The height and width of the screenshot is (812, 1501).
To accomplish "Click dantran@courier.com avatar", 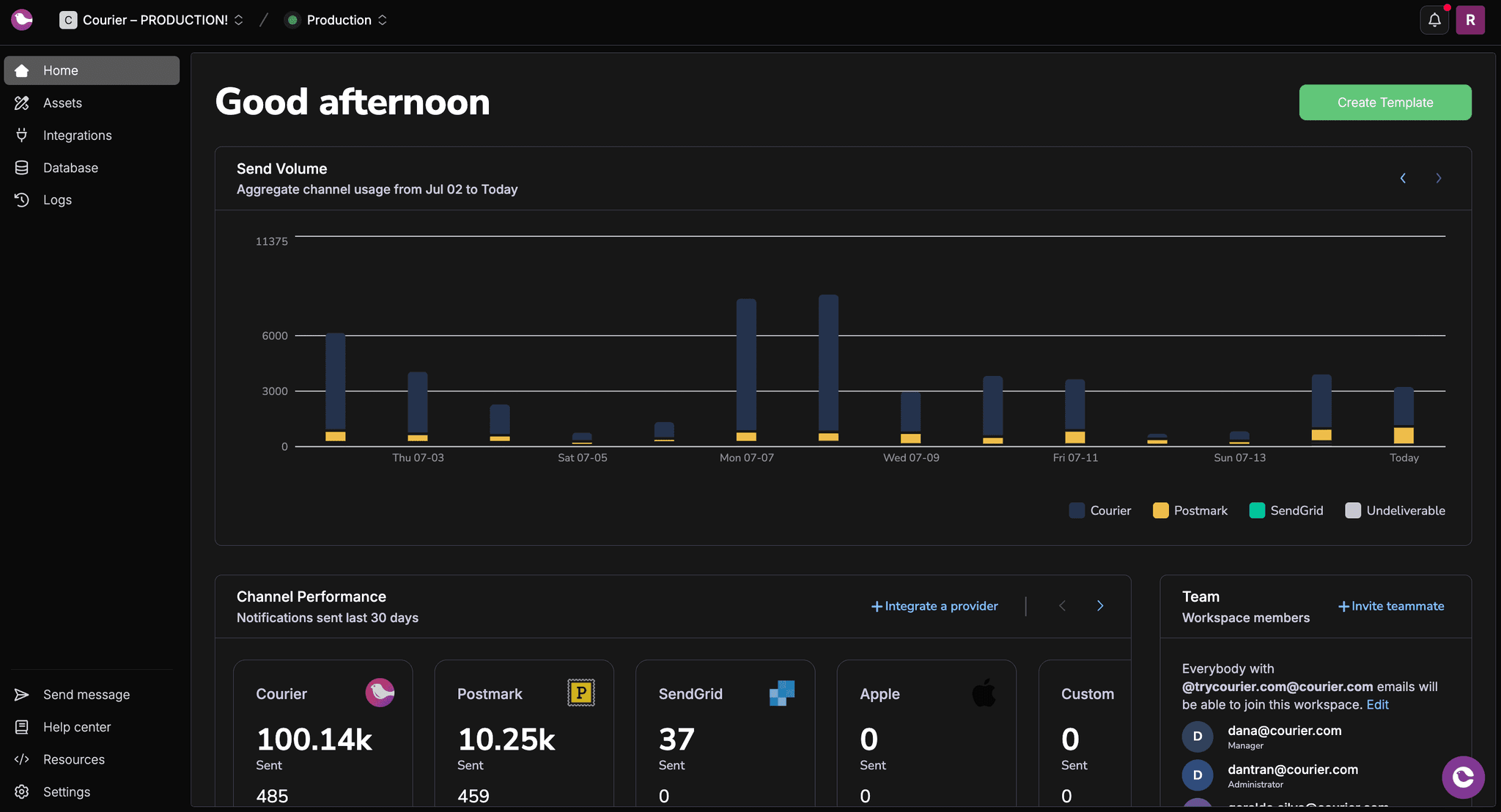I will click(x=1198, y=775).
